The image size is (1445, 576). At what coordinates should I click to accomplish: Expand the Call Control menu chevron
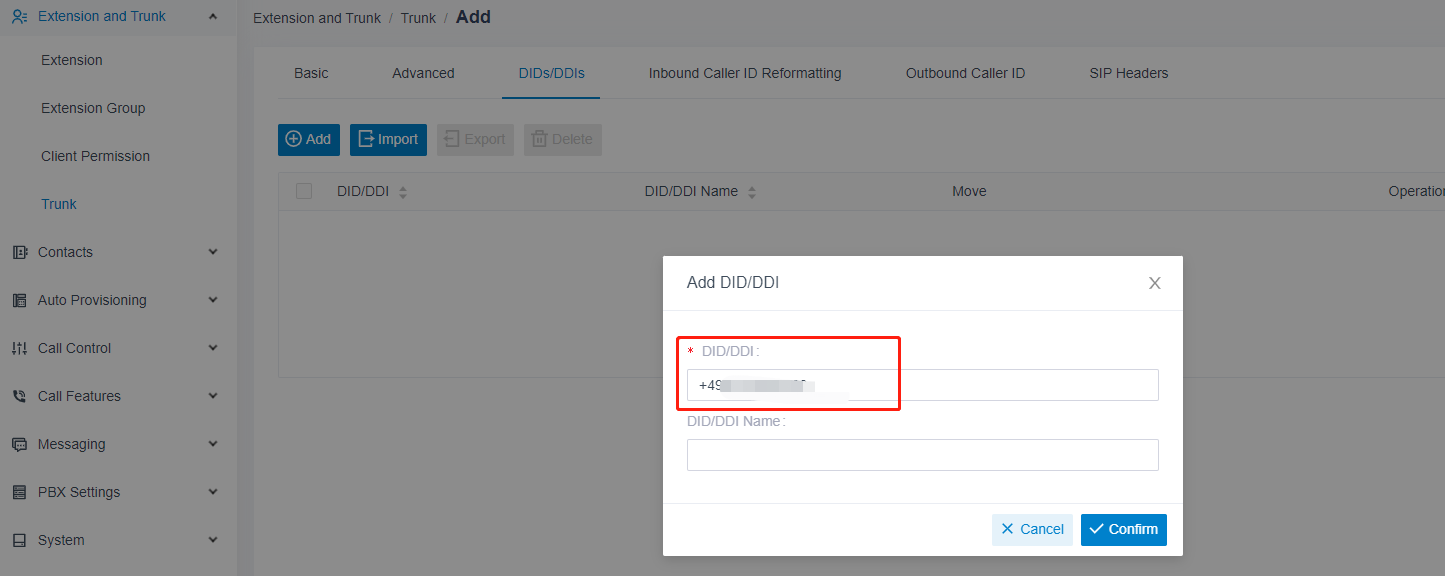(x=212, y=348)
